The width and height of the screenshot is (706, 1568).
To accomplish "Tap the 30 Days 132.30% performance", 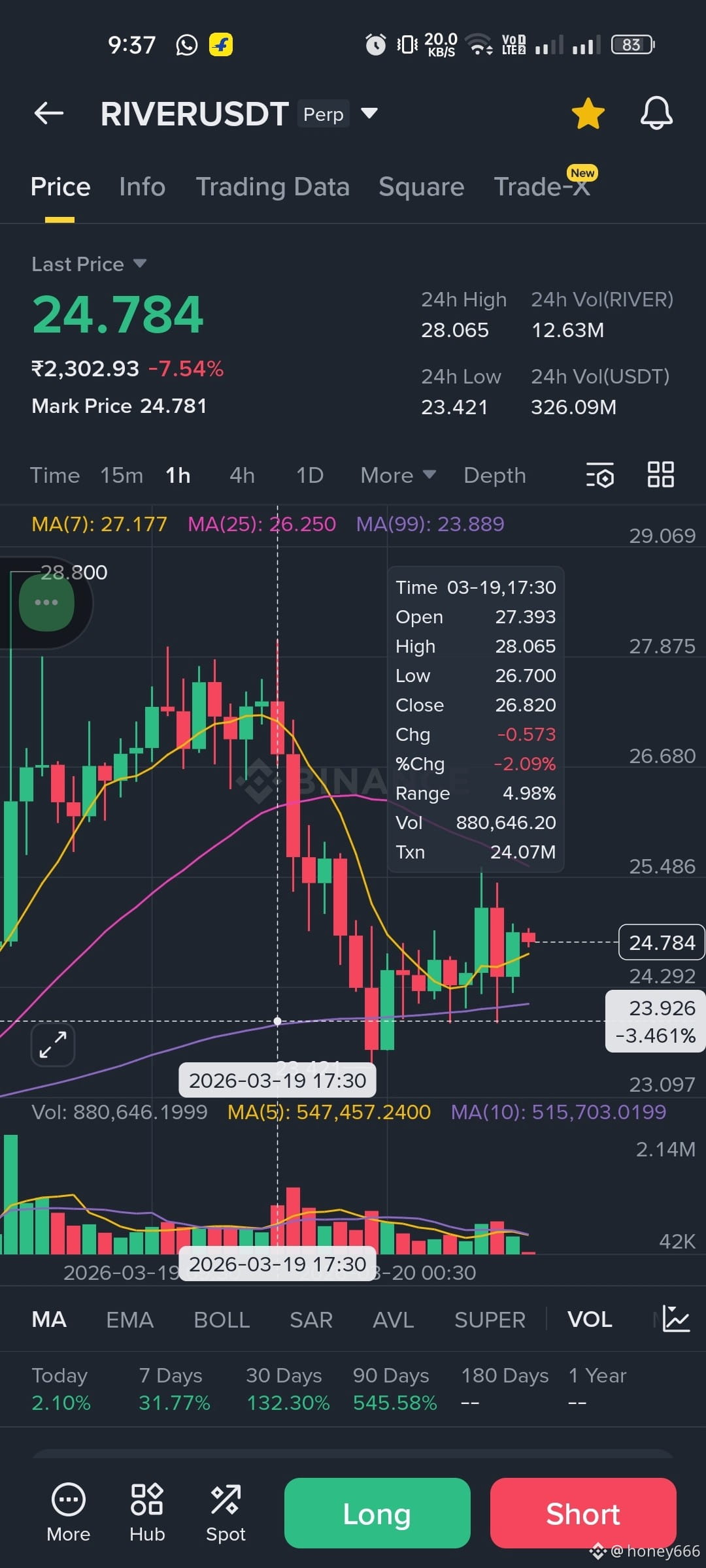I will tap(288, 1389).
